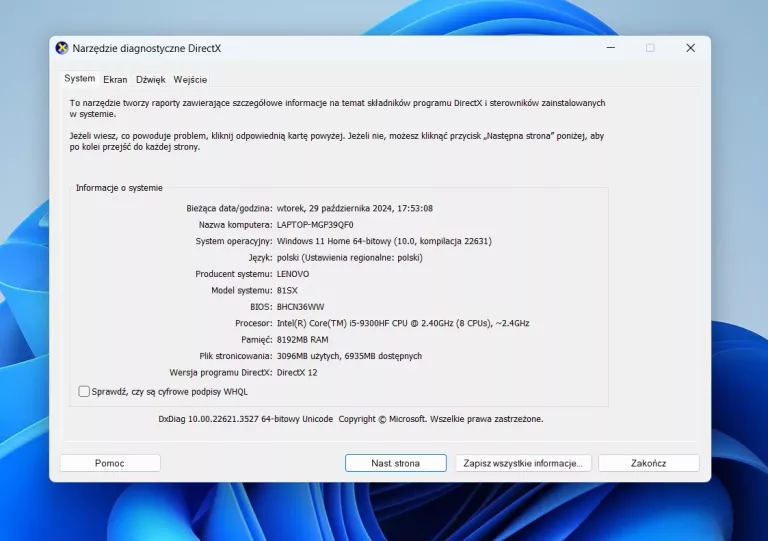Viewport: 768px width, 541px height.
Task: Open the Dźwięk tab
Action: 150,80
